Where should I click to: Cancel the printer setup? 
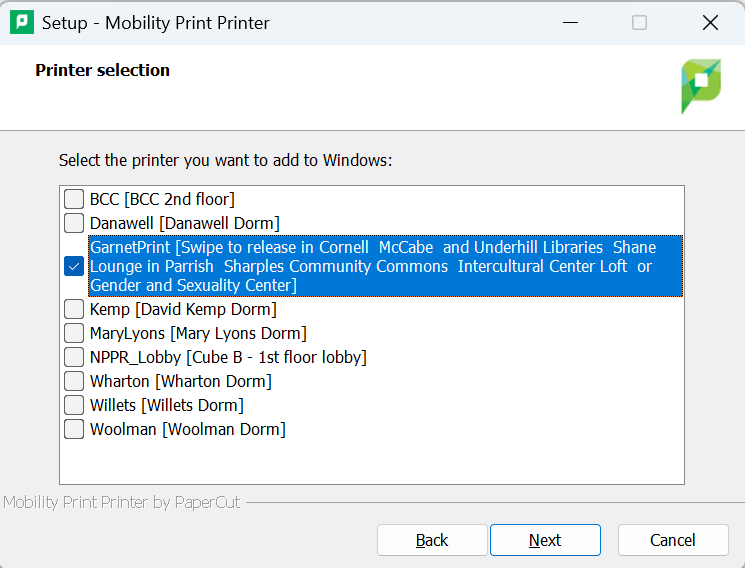(673, 540)
